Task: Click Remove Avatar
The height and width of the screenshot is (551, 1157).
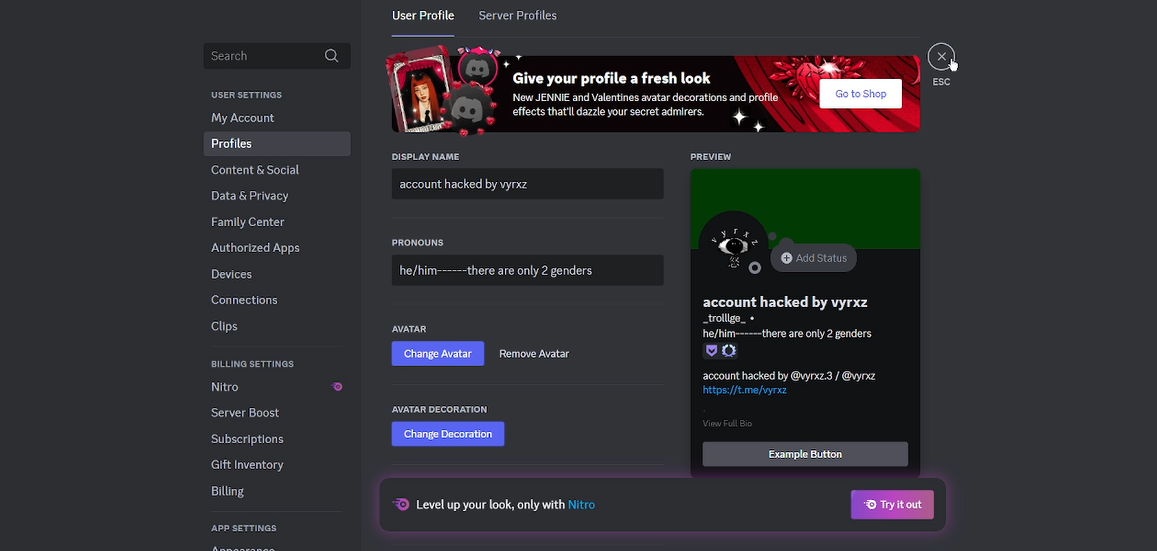Action: 534,353
